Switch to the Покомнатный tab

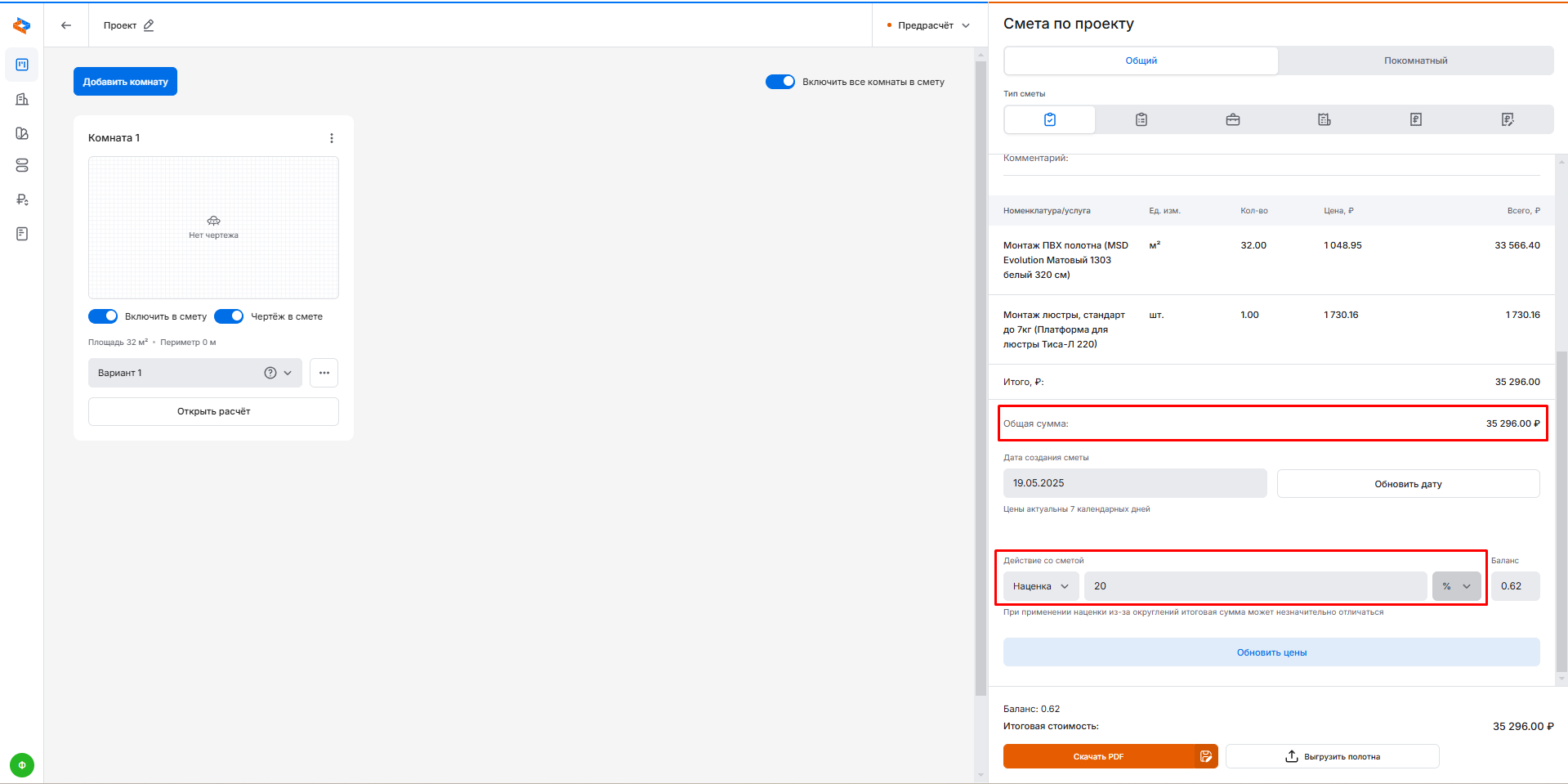point(1415,60)
